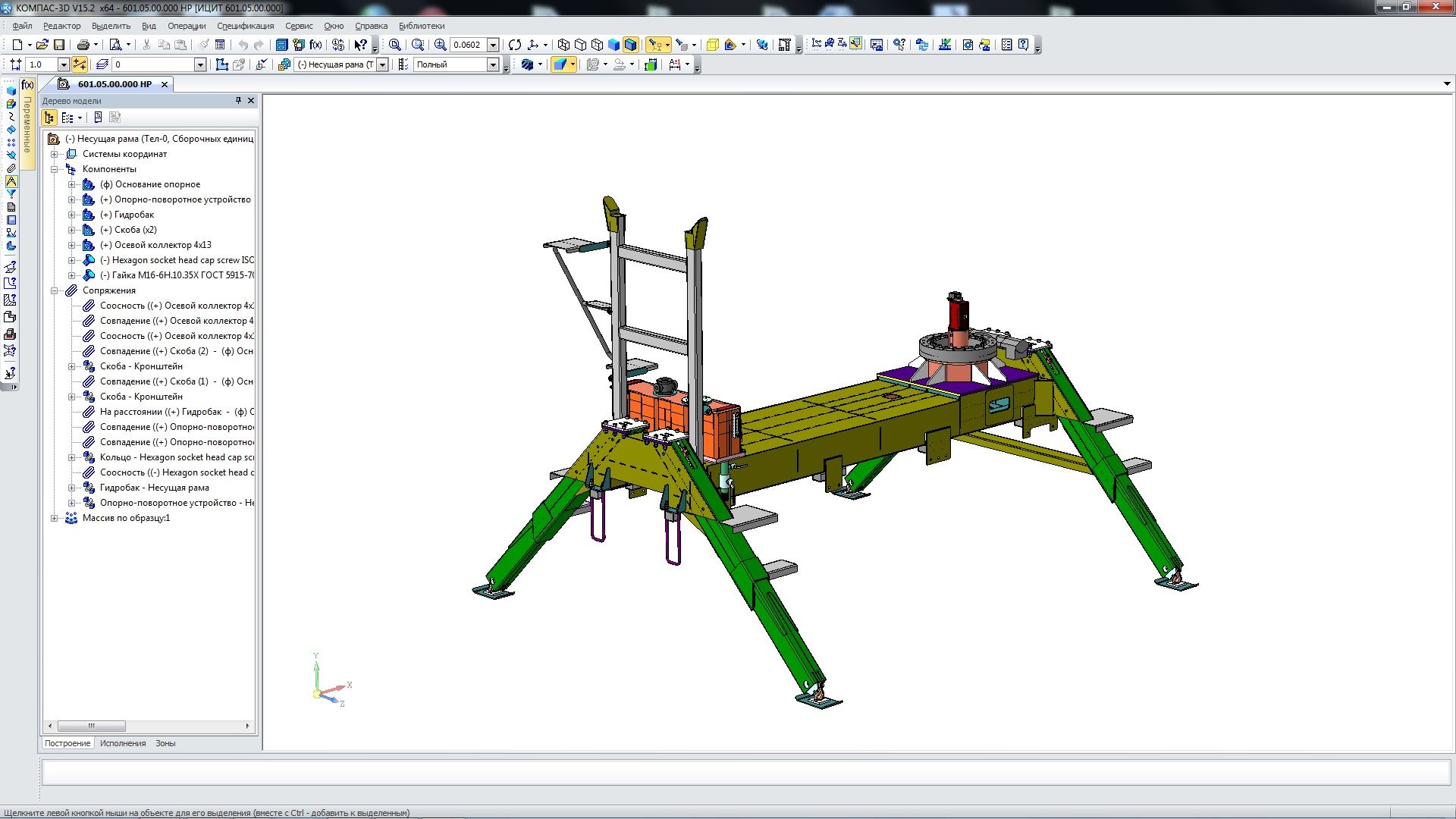The image size is (1456, 819).
Task: Open the Variables f(x) toolbar icon
Action: point(315,45)
